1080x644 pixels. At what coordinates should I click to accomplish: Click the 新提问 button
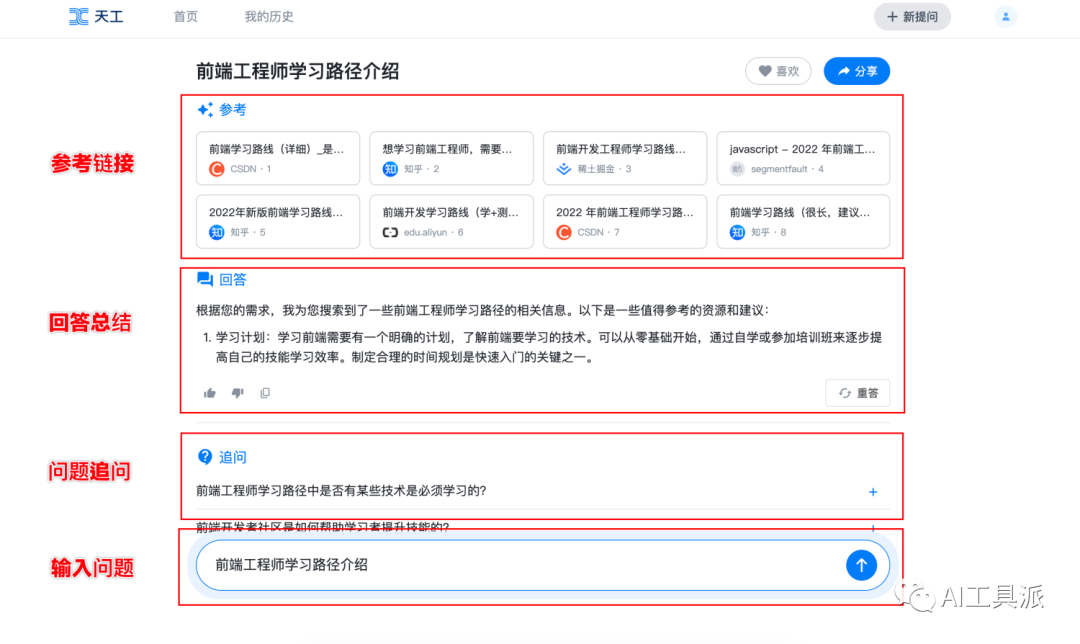coord(912,17)
